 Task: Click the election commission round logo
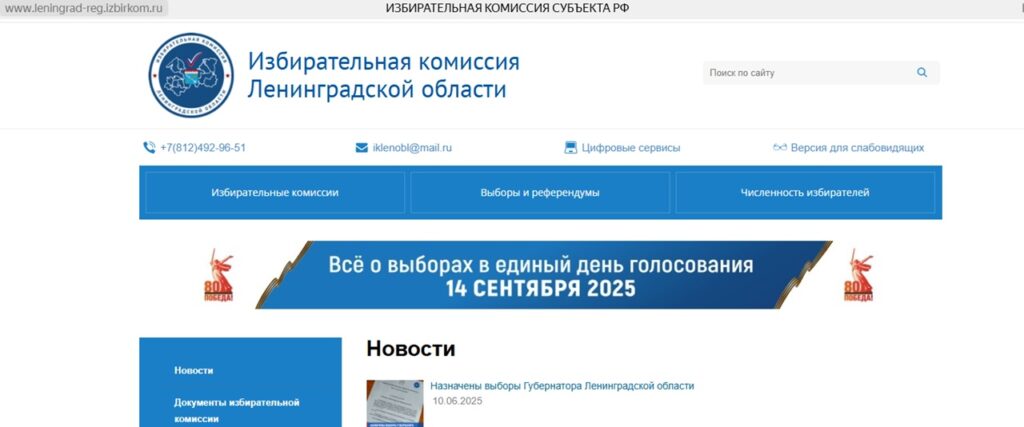coord(190,75)
